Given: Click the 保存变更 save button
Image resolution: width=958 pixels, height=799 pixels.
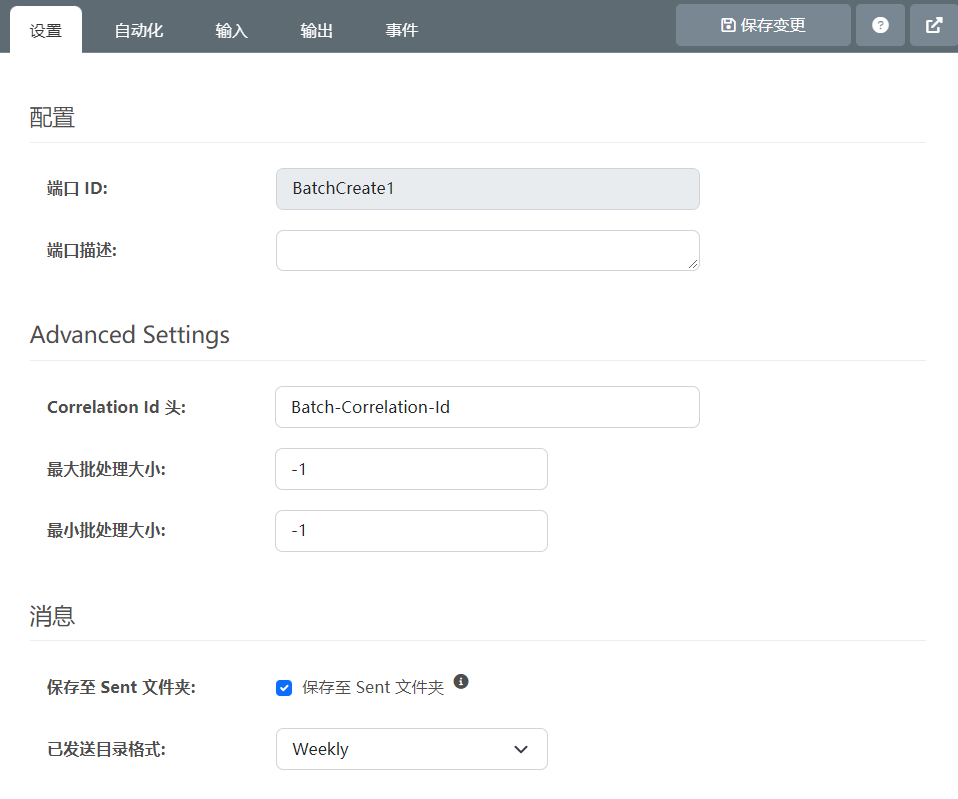Looking at the screenshot, I should point(763,25).
